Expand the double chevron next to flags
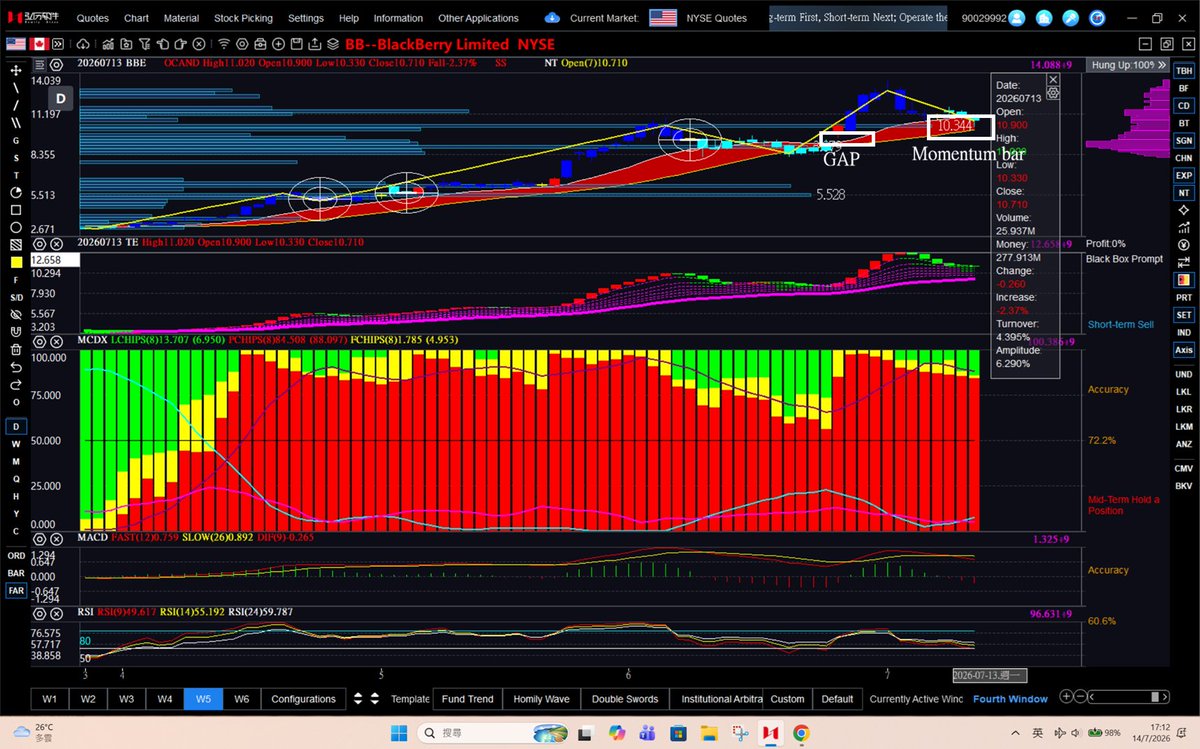Screen dimensions: 1200x749 click(x=59, y=44)
